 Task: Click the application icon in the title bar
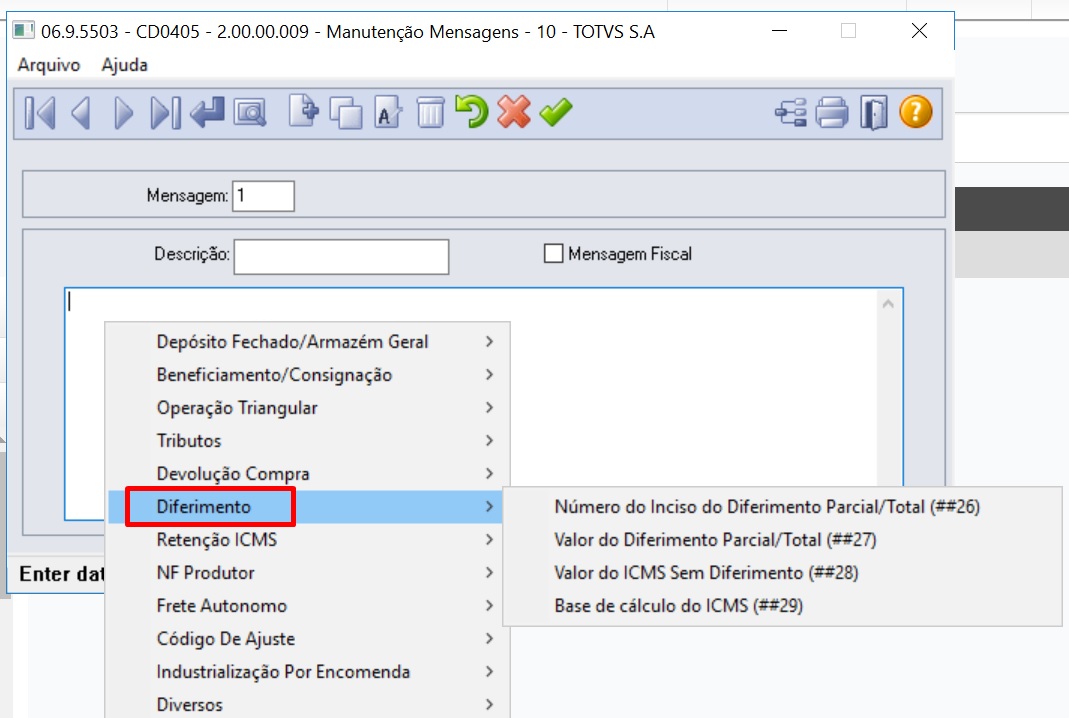(24, 31)
